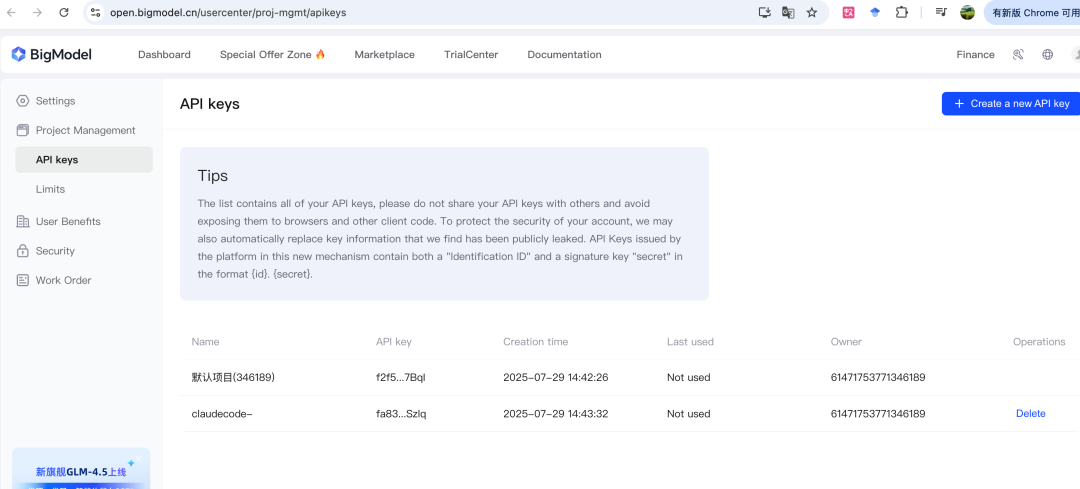
Task: Click the Project Management window icon
Action: pos(23,130)
